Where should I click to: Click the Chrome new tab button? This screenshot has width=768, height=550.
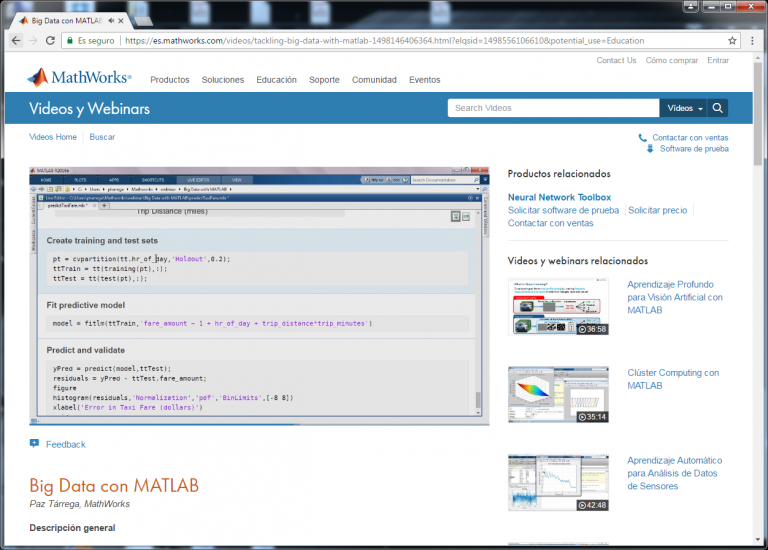coord(143,21)
